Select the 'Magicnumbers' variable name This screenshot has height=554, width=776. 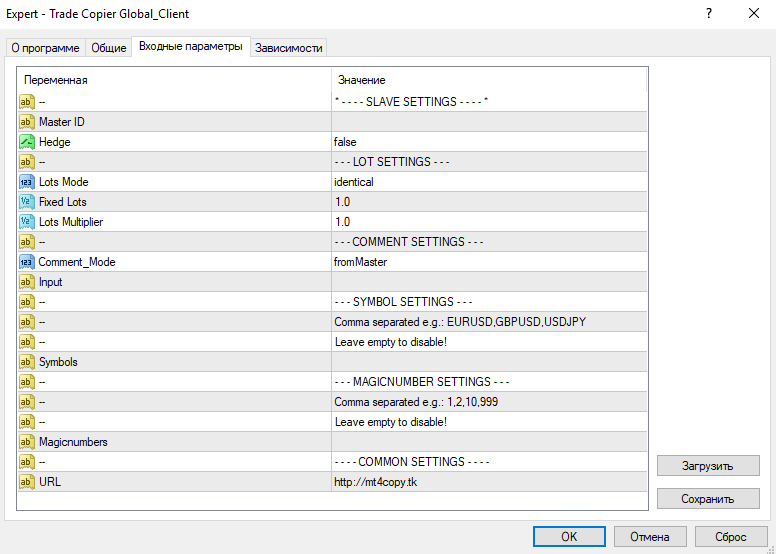(x=73, y=442)
